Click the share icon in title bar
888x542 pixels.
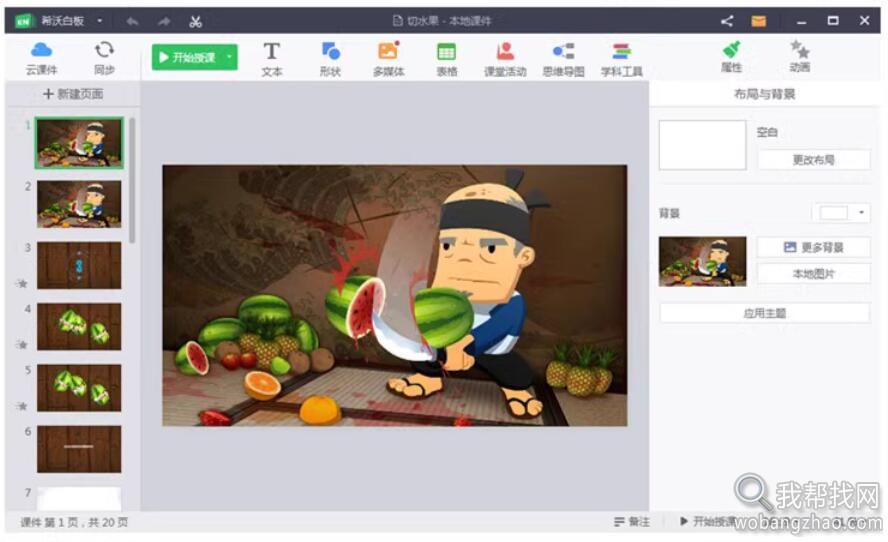(727, 21)
